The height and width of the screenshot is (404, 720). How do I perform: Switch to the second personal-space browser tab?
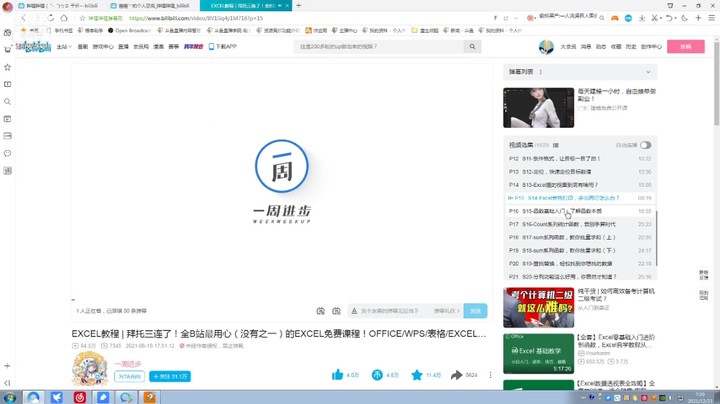coord(151,6)
